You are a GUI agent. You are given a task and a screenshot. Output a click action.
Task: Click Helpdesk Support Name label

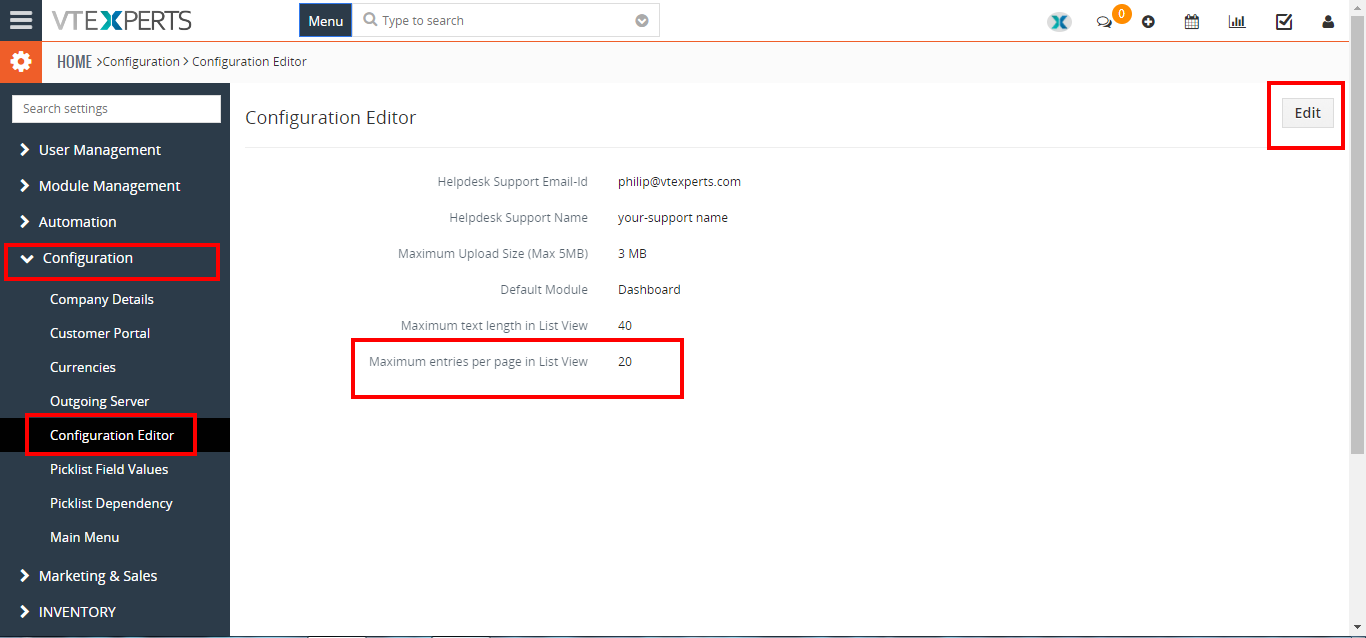(518, 218)
